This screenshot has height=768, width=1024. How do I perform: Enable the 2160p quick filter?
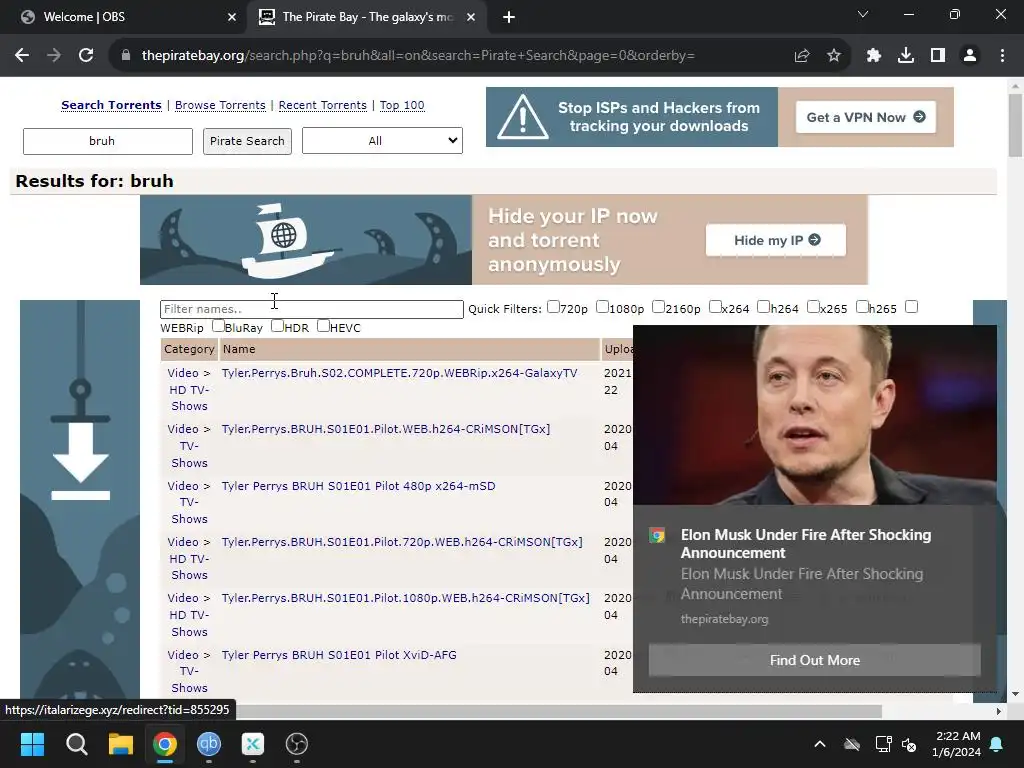click(658, 306)
